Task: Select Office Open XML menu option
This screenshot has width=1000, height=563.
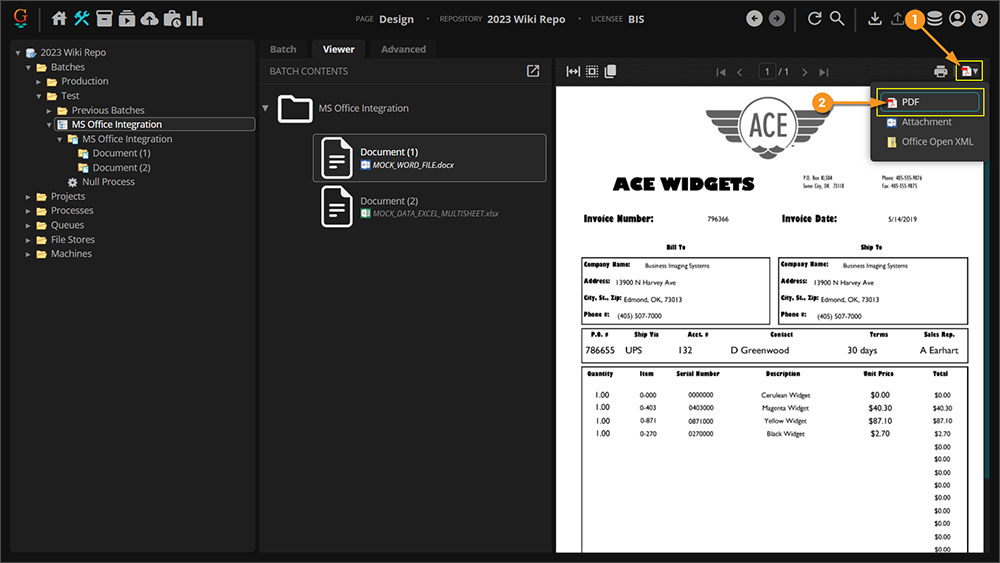Action: (x=936, y=142)
